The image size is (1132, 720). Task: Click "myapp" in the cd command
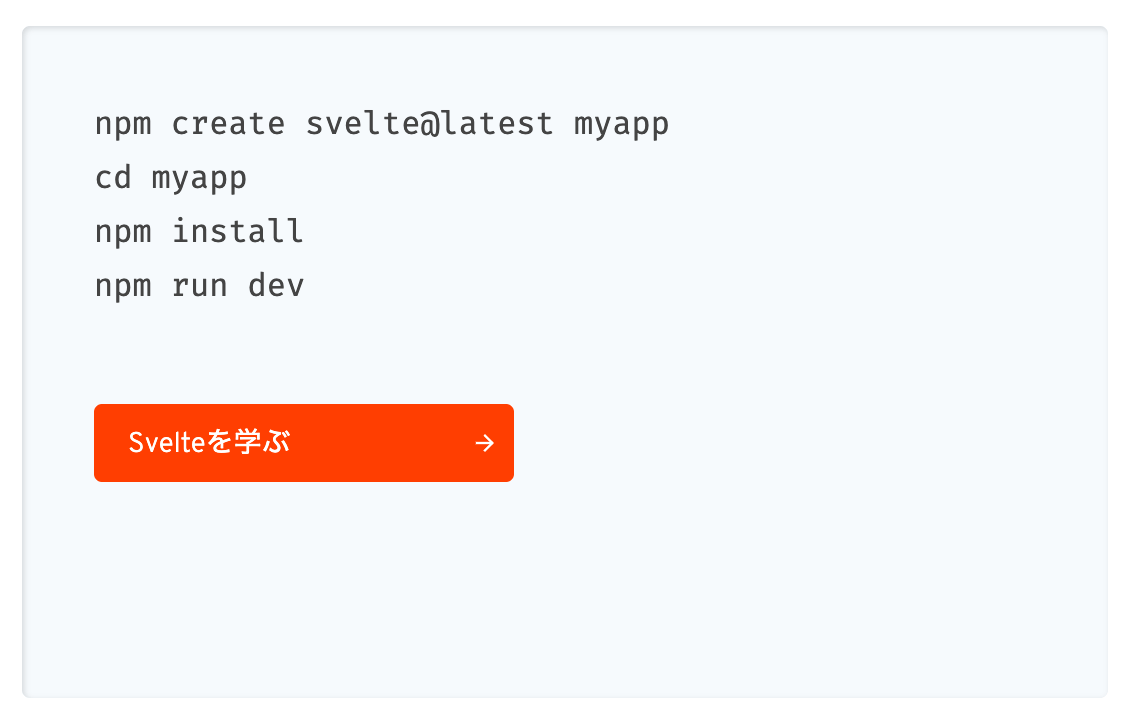click(x=199, y=179)
